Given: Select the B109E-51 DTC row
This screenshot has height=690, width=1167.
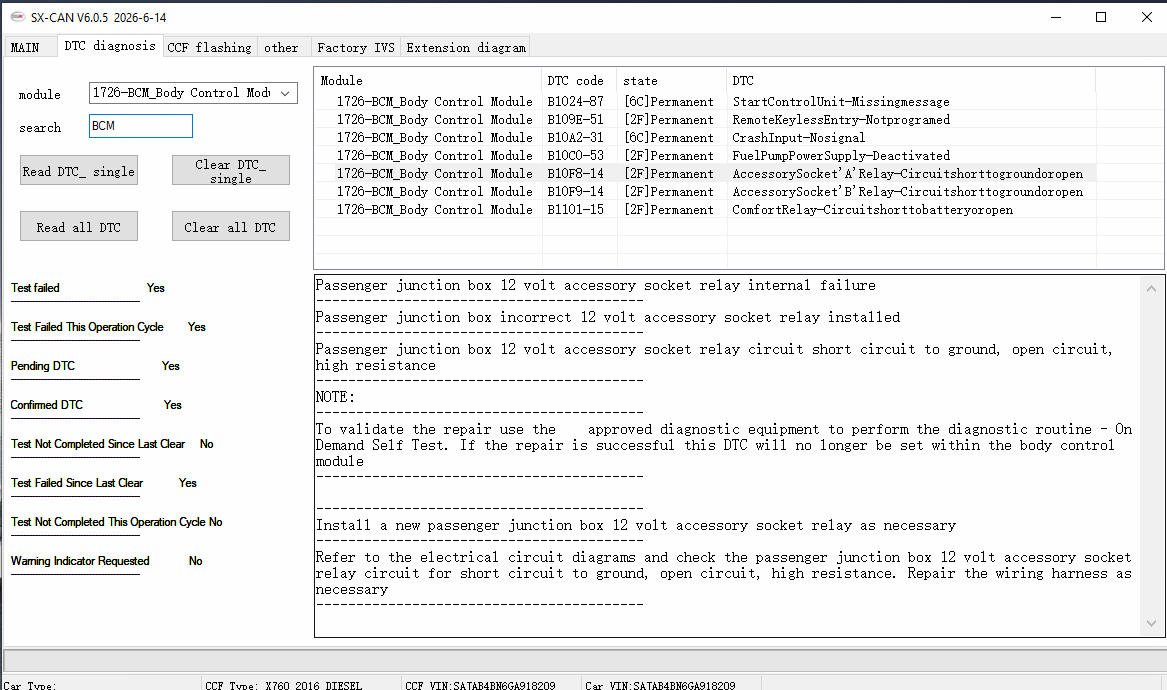Looking at the screenshot, I should (x=705, y=119).
